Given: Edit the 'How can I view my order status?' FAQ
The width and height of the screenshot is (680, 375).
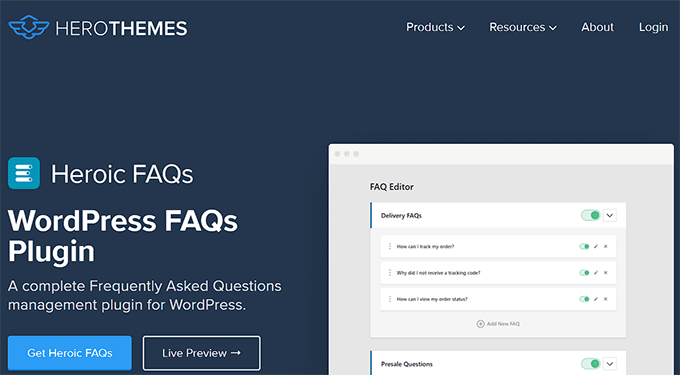Looking at the screenshot, I should pos(596,299).
